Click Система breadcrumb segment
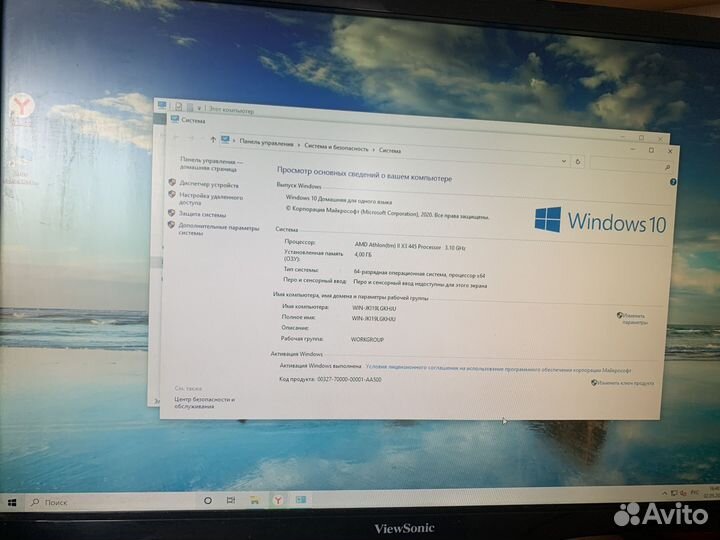 pos(390,150)
